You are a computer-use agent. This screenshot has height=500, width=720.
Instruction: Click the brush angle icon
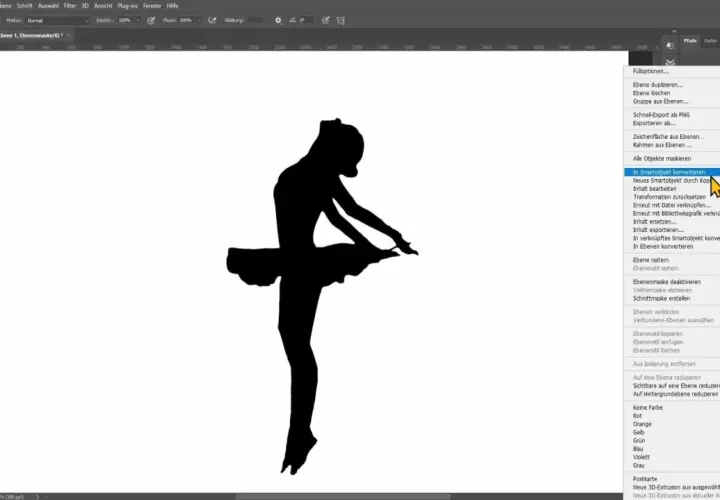coord(292,21)
